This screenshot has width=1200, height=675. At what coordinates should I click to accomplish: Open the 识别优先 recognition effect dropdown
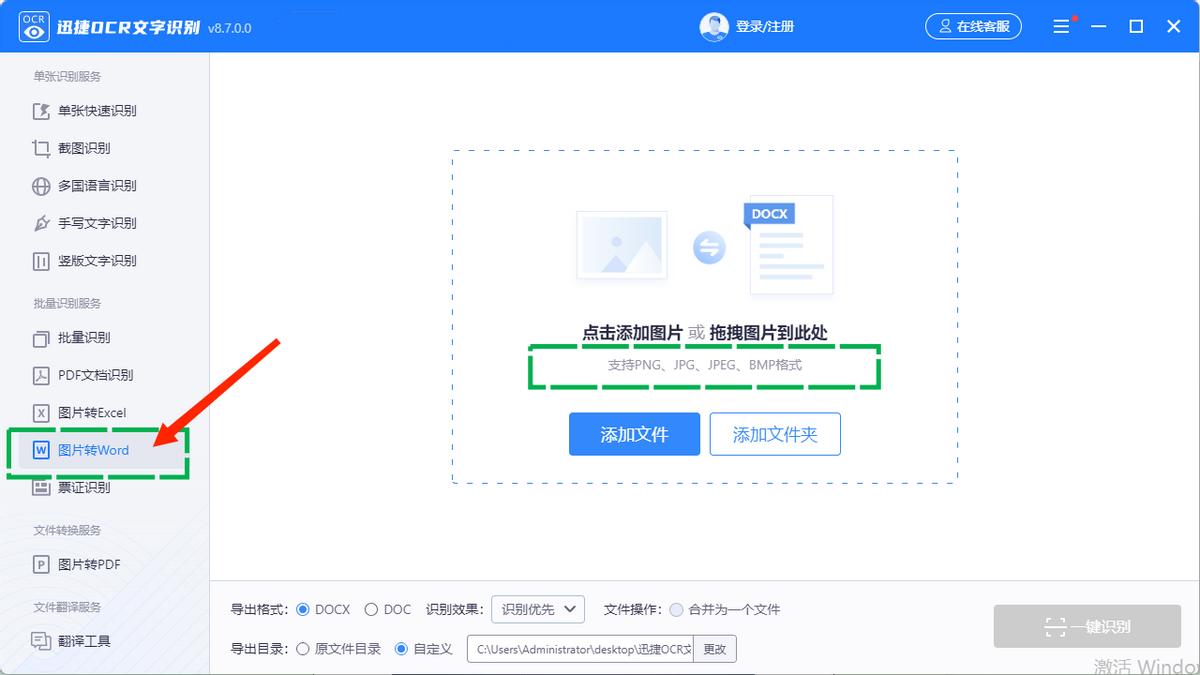535,609
